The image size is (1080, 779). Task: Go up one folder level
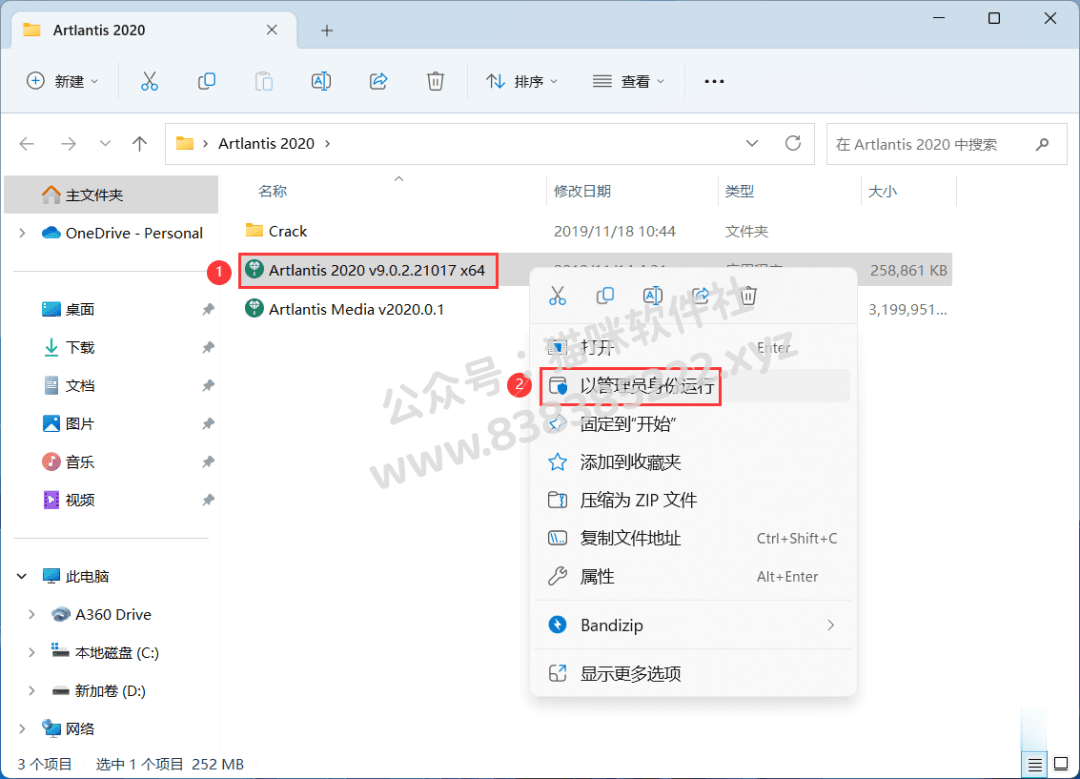click(x=140, y=143)
